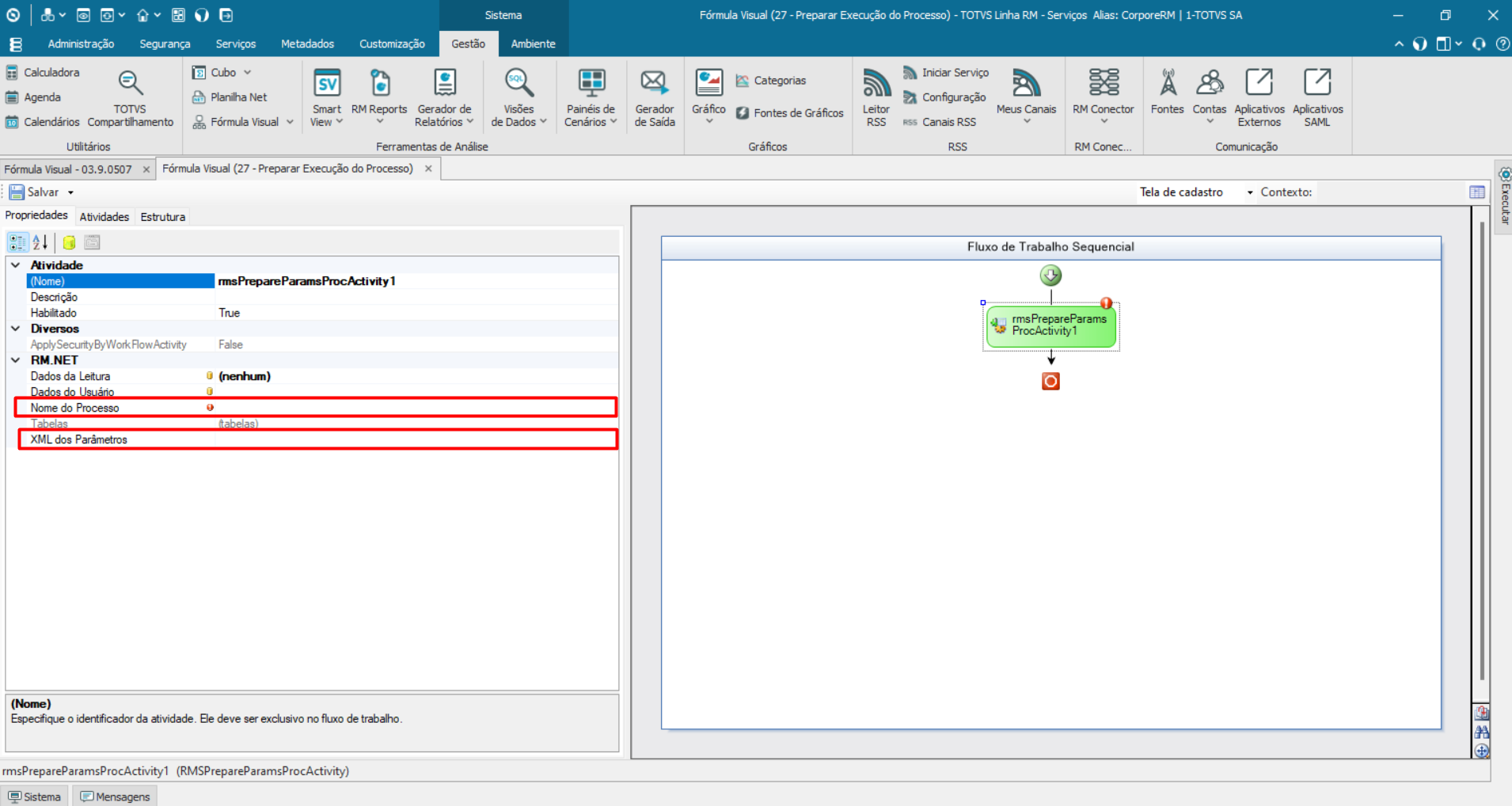This screenshot has height=806, width=1512.
Task: Open Contas in Comunicação group
Action: pyautogui.click(x=1210, y=98)
